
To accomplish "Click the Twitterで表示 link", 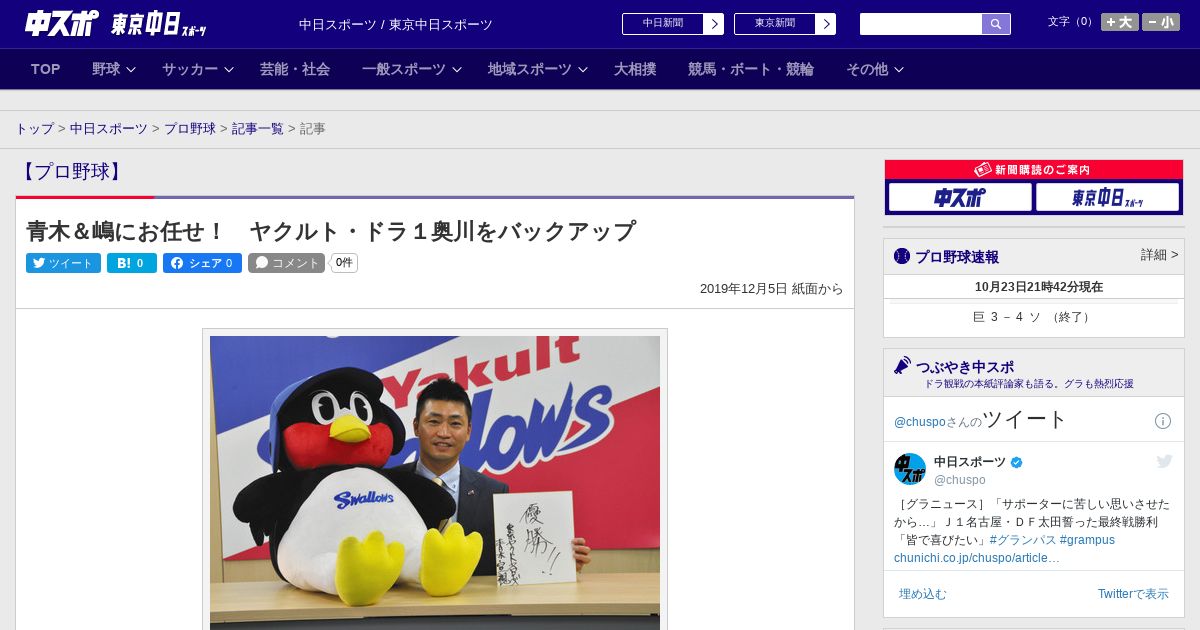I will pyautogui.click(x=1133, y=594).
